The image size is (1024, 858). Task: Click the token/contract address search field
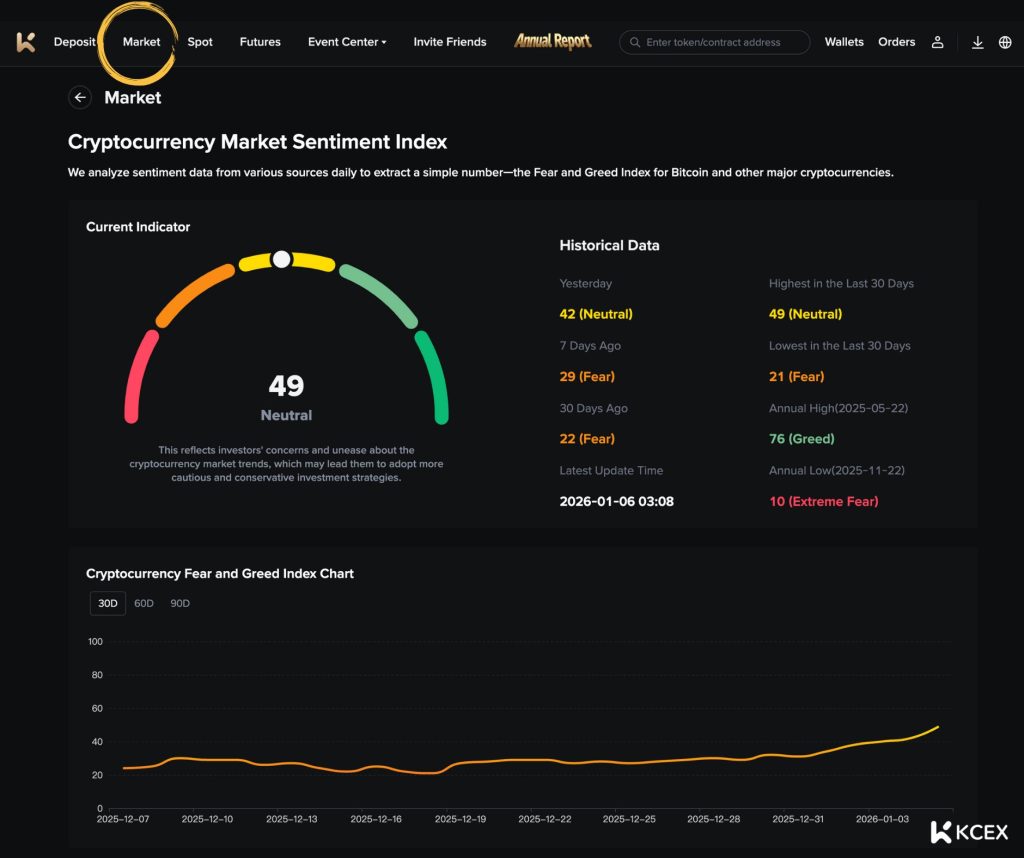[x=720, y=42]
